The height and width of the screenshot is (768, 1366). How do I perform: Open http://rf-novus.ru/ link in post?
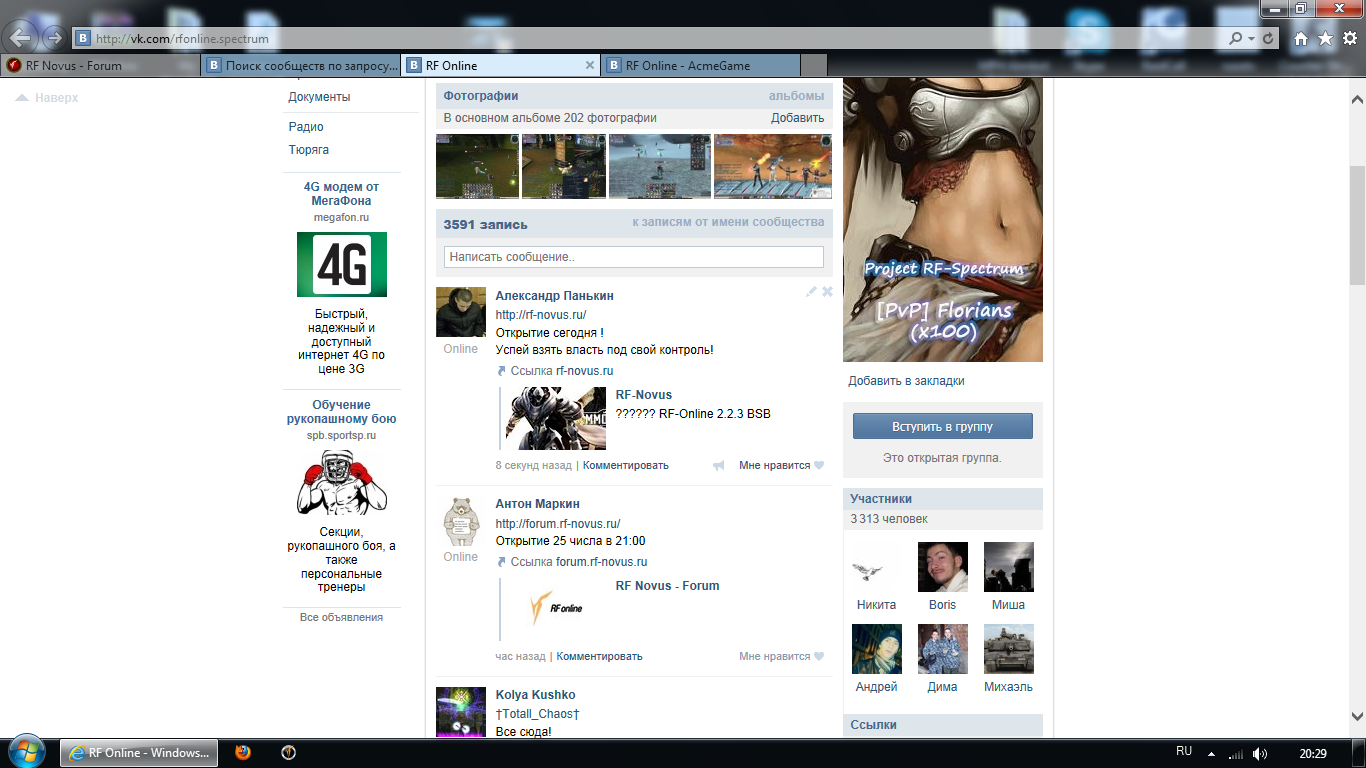point(541,315)
